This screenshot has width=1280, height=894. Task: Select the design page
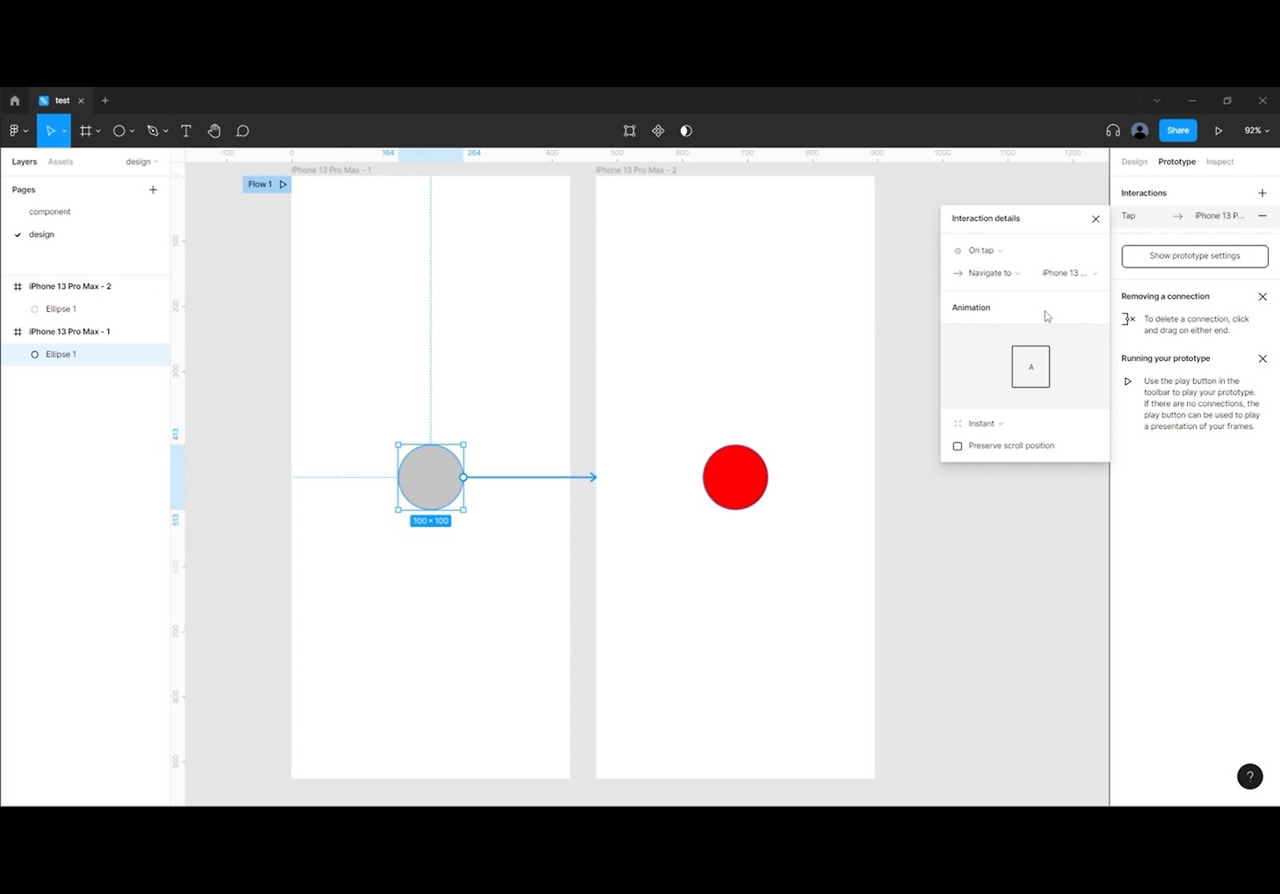pos(42,235)
